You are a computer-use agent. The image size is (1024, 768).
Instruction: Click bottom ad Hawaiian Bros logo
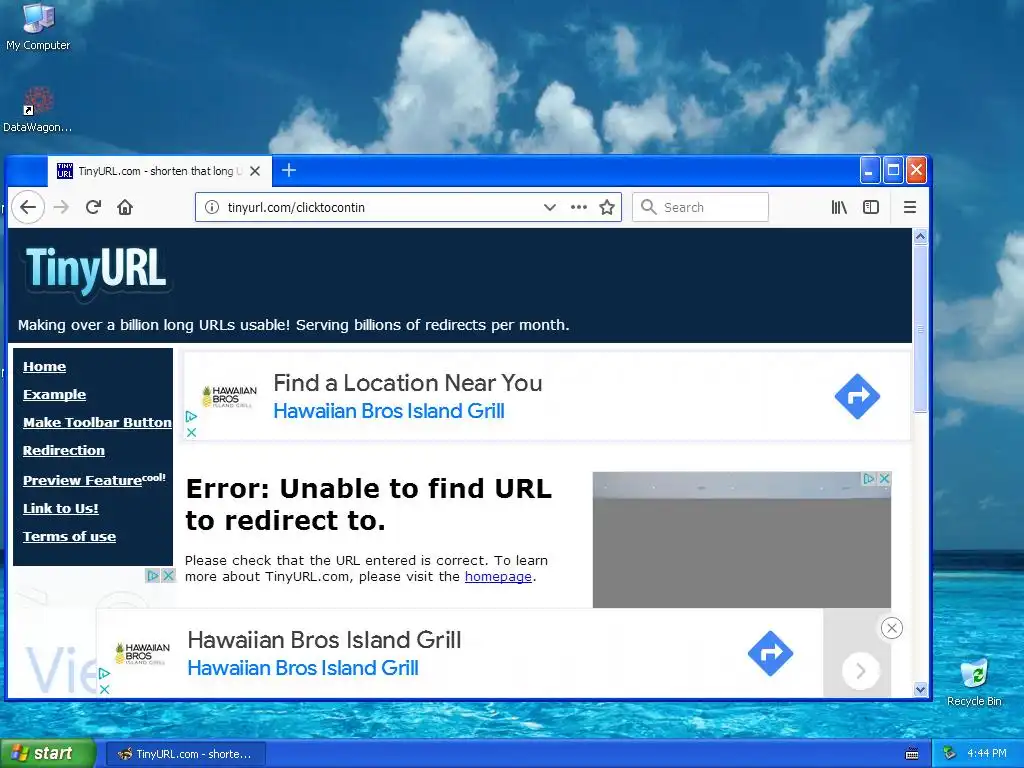(142, 653)
